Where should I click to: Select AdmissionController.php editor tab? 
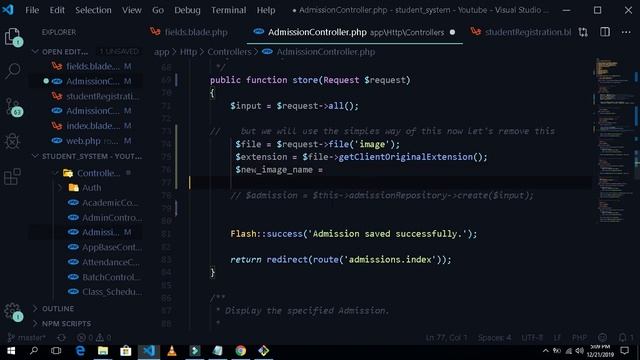354,32
